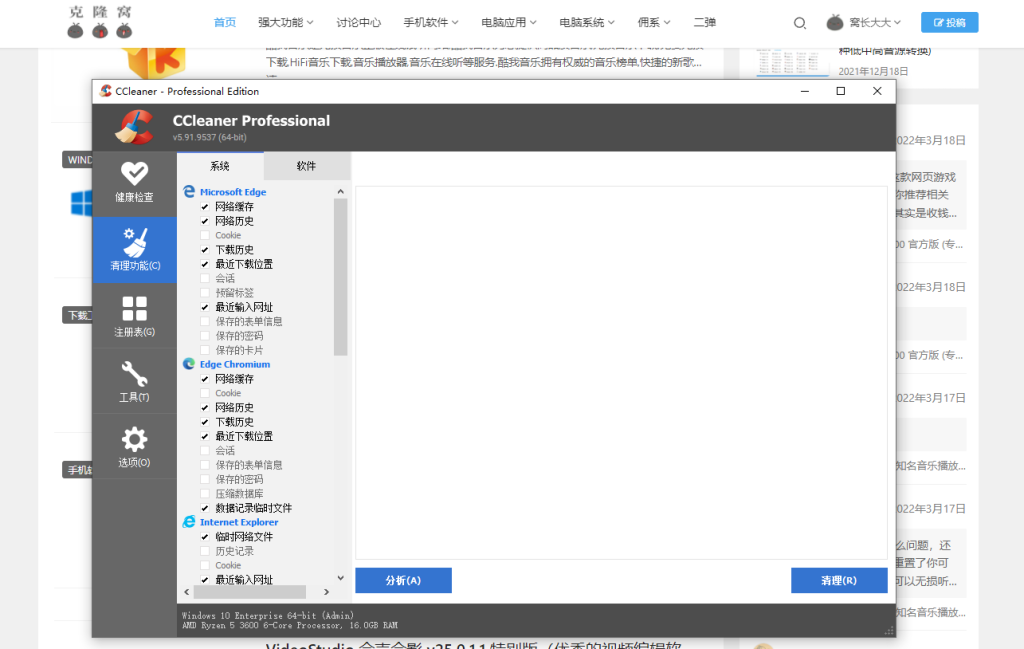Open the 电脑应用 dropdown menu
Screen dimensions: 1024x649
[x=509, y=22]
